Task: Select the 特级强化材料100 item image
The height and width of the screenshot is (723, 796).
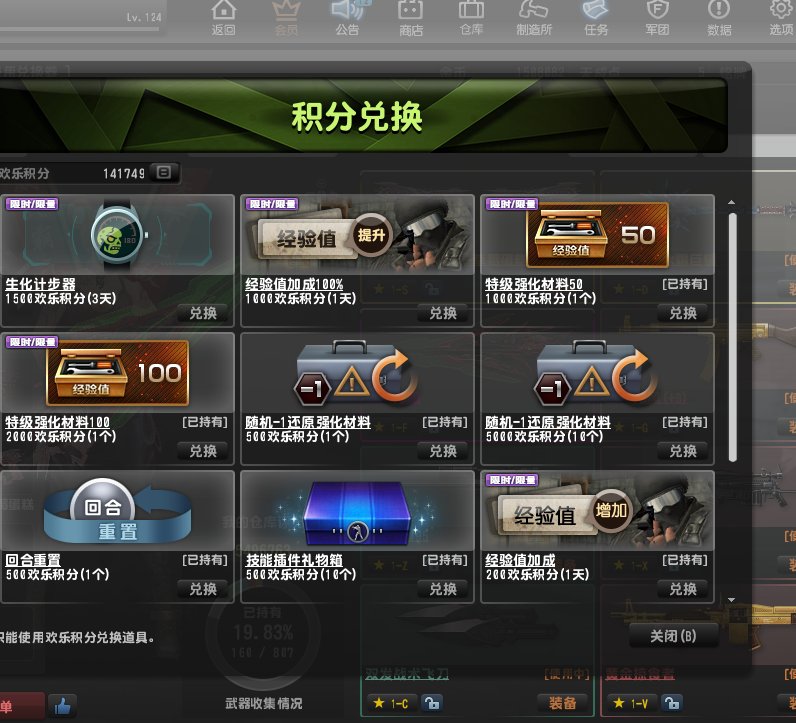Action: [x=118, y=373]
